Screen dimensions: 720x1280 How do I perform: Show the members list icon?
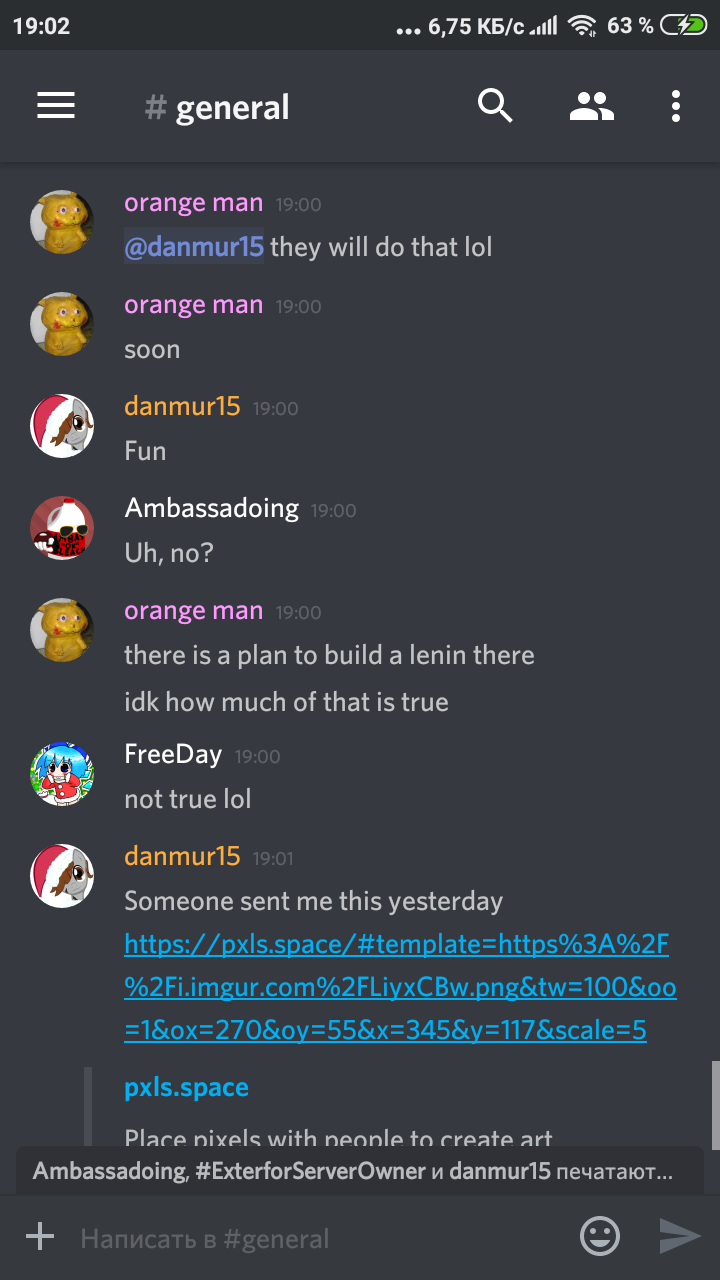(x=592, y=106)
